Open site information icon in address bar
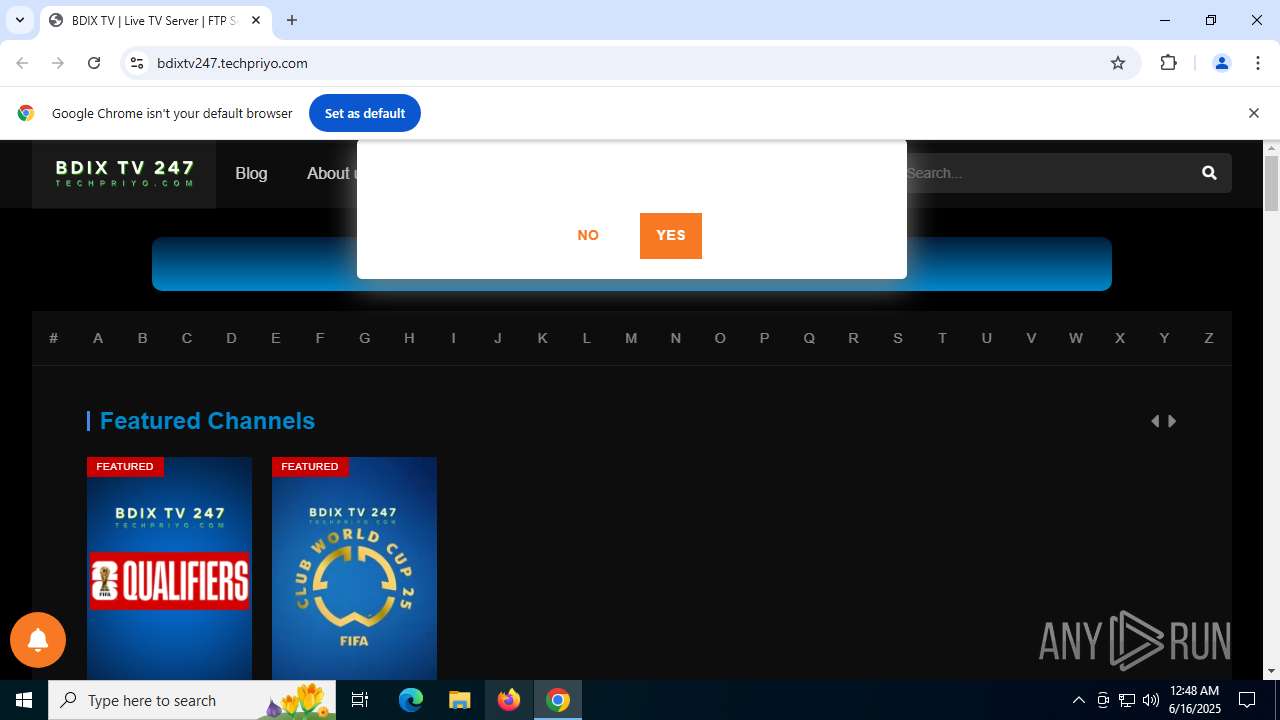 click(137, 63)
